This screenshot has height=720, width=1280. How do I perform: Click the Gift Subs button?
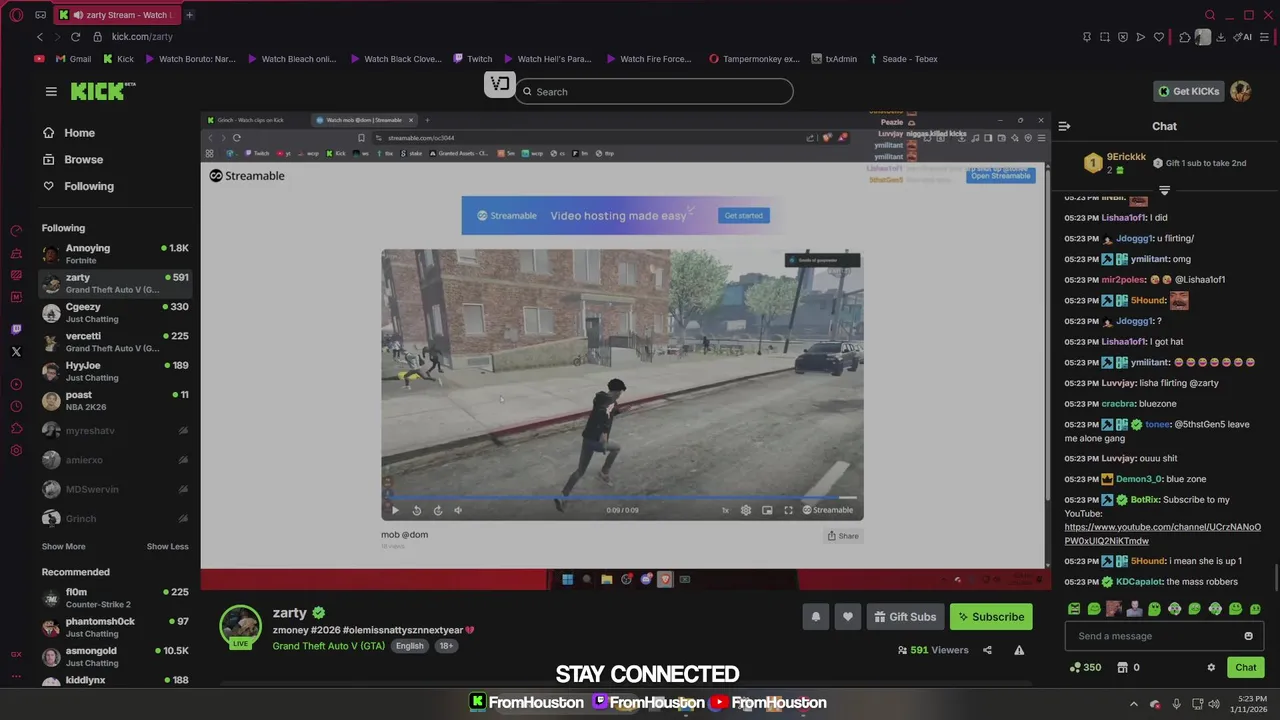tap(904, 617)
